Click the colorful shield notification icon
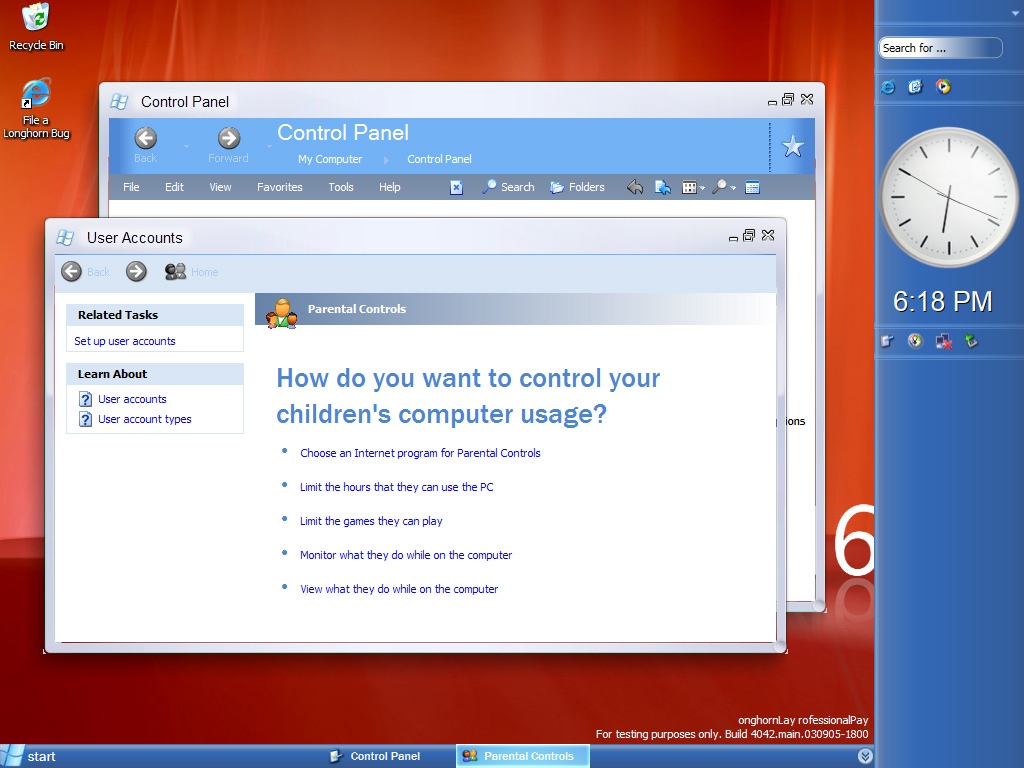 [915, 341]
